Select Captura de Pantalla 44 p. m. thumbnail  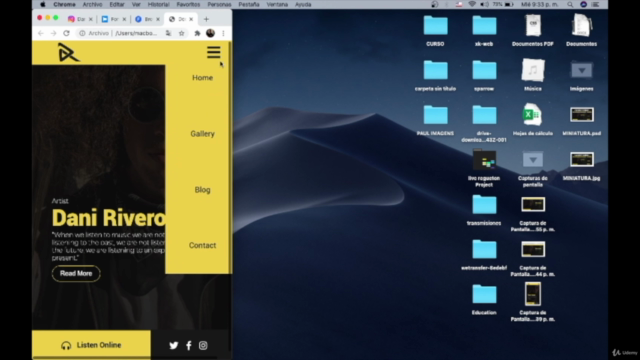tap(533, 249)
